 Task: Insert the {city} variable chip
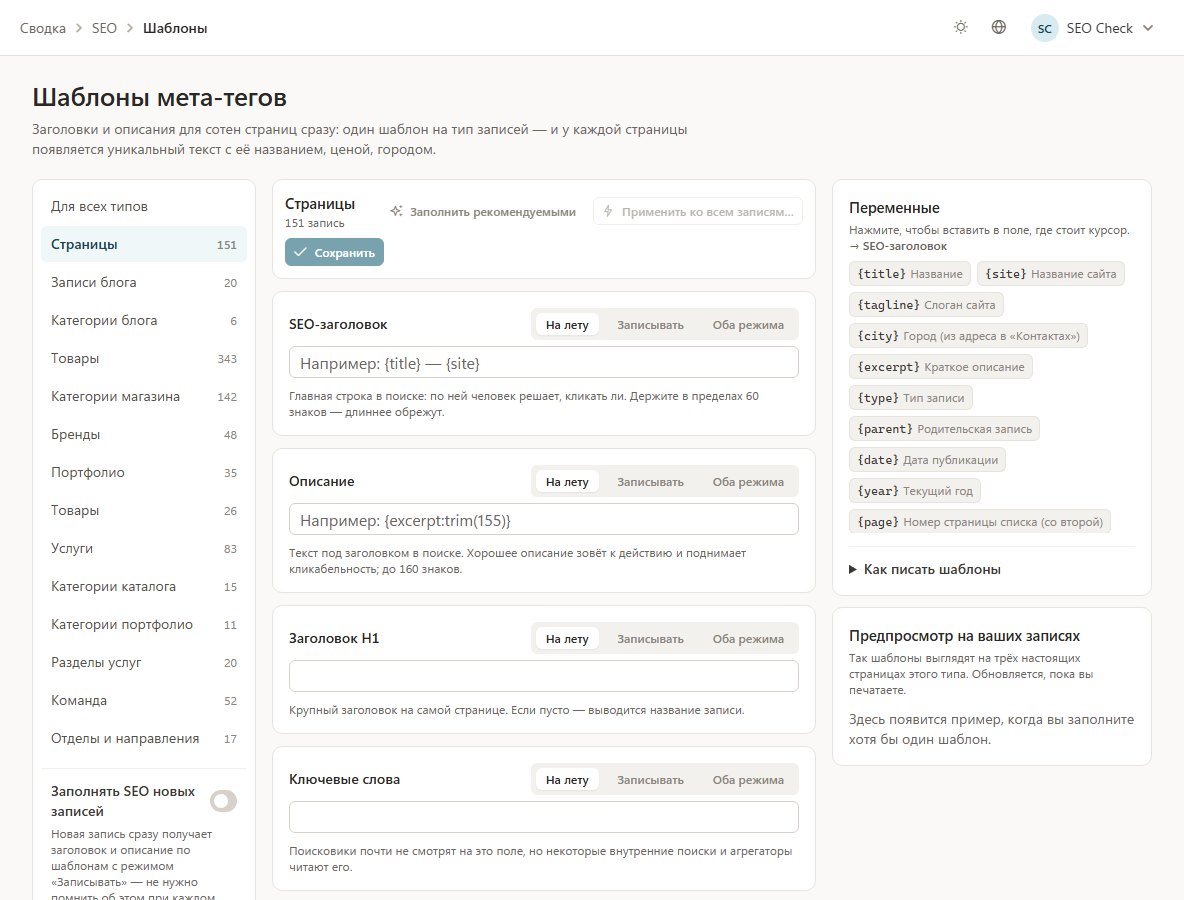968,335
